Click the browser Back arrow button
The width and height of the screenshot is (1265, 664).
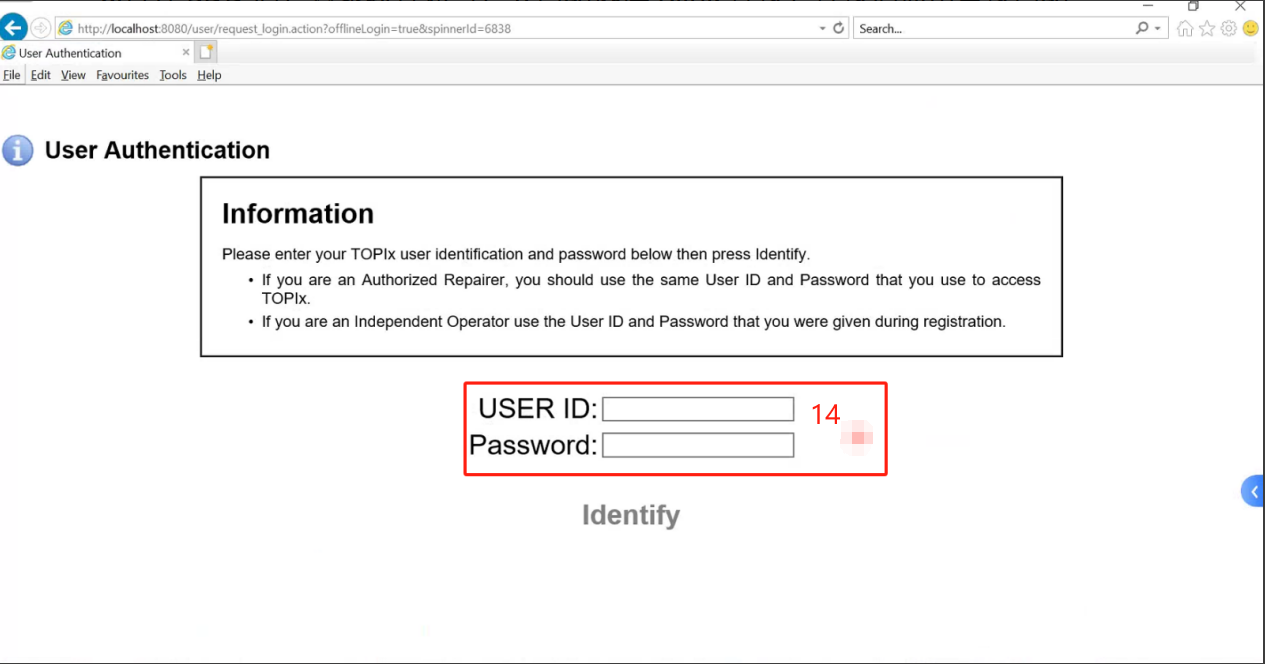14,28
